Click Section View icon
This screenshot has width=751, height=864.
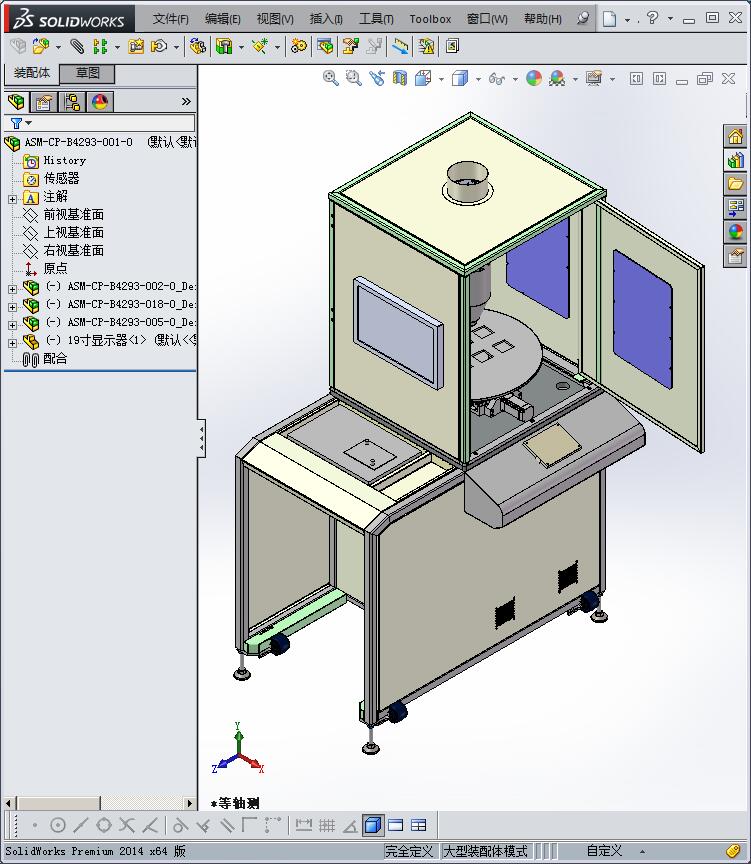(400, 79)
